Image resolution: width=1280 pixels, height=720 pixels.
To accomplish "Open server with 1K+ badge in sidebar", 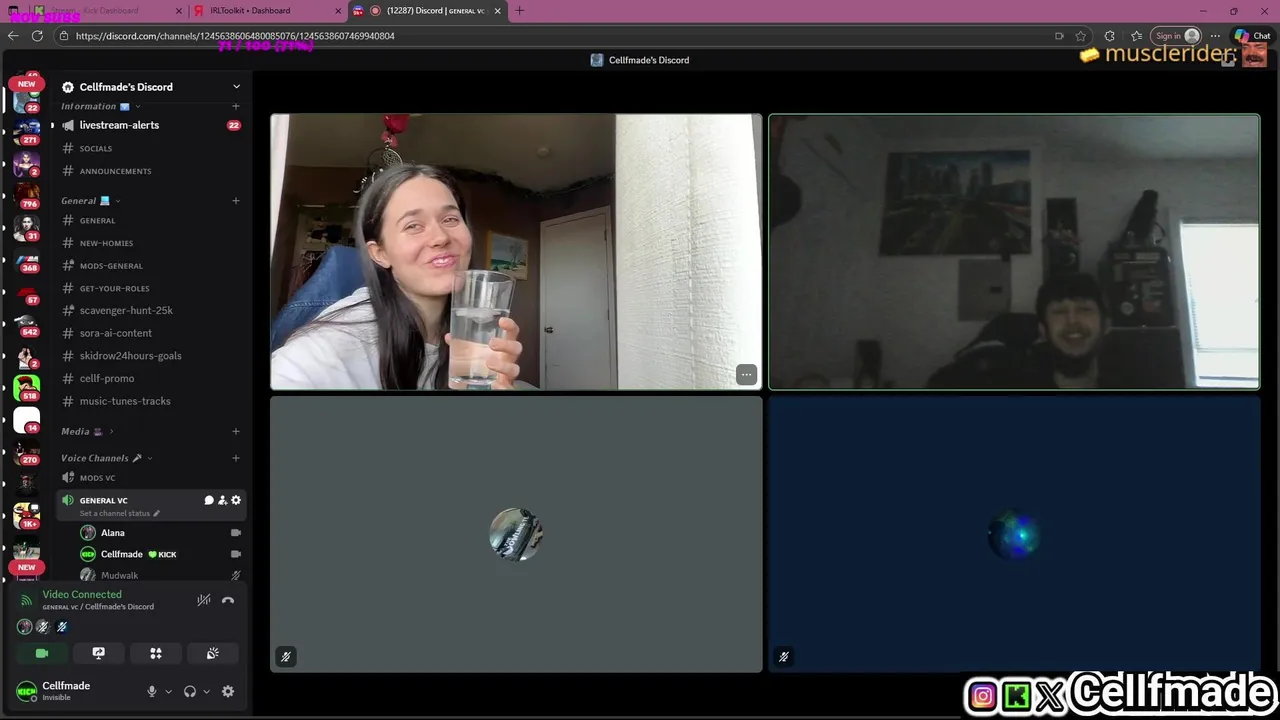I will point(27,514).
